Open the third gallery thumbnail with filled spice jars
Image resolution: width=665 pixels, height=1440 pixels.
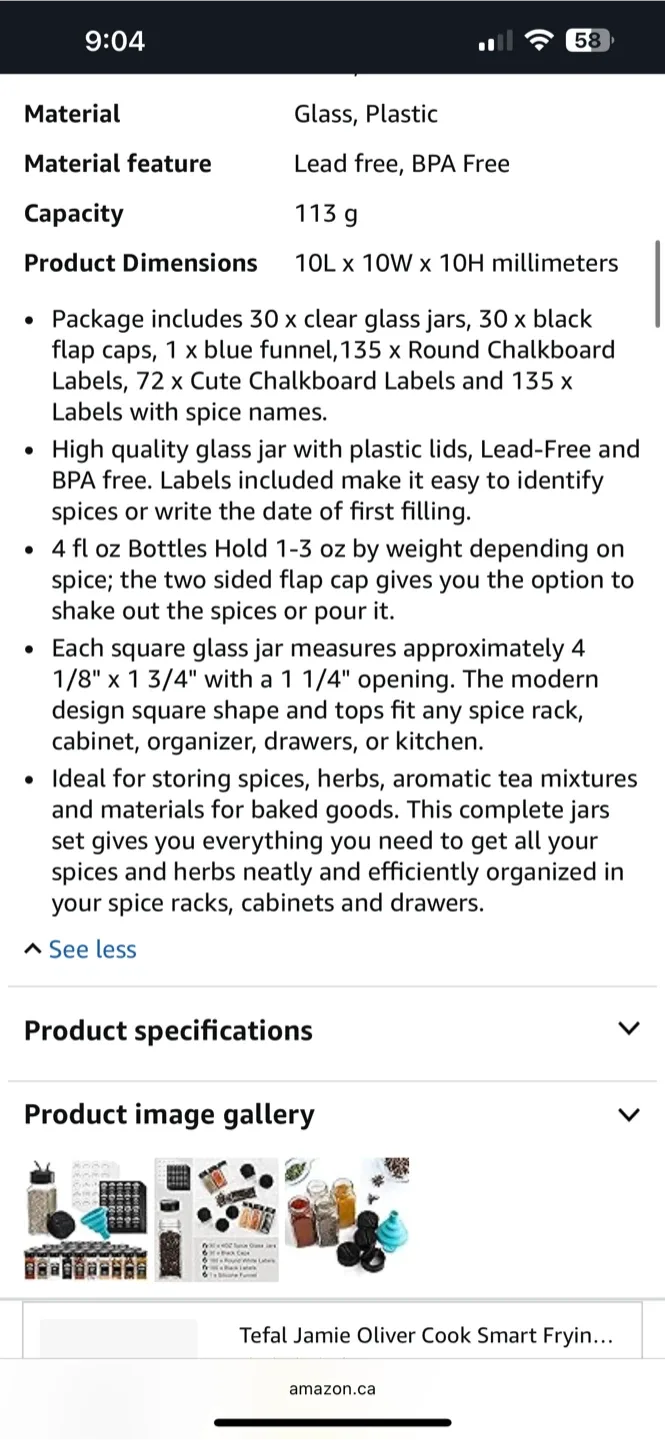347,1219
